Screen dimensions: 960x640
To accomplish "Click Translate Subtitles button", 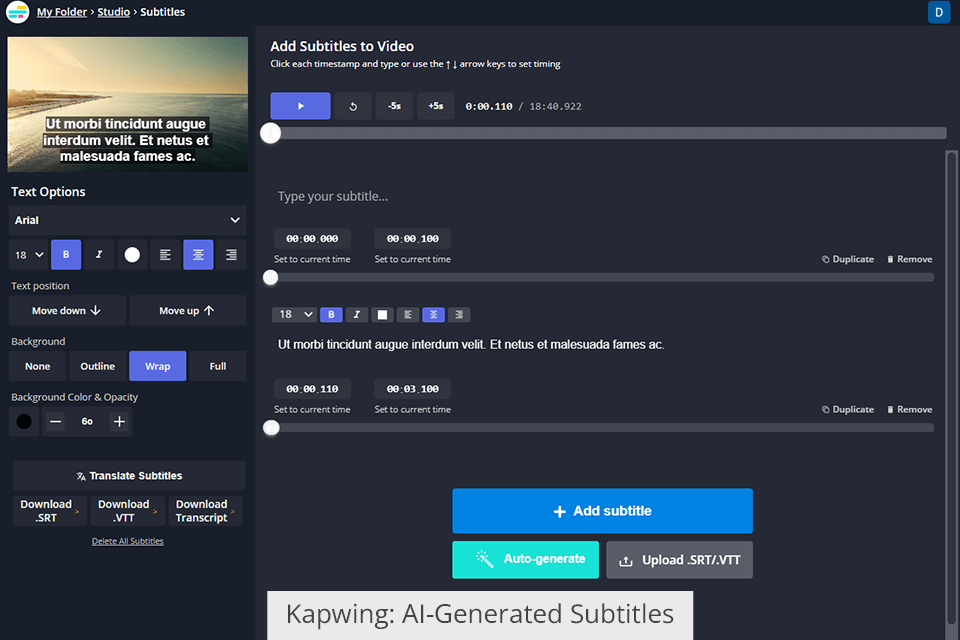I will point(129,476).
